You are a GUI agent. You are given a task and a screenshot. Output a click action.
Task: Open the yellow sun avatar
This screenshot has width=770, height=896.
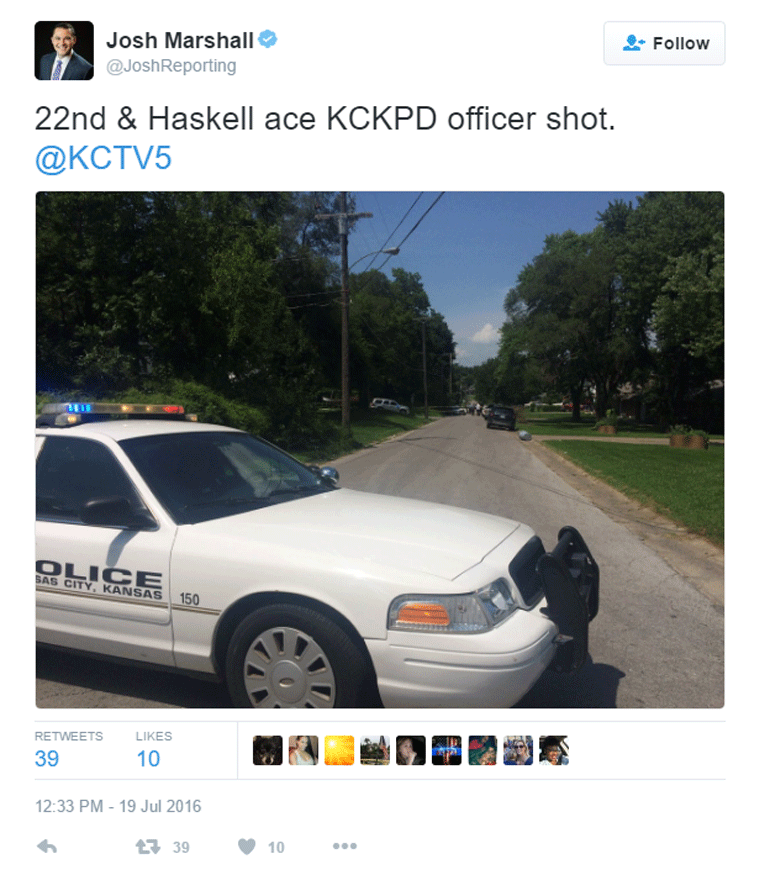tap(339, 750)
